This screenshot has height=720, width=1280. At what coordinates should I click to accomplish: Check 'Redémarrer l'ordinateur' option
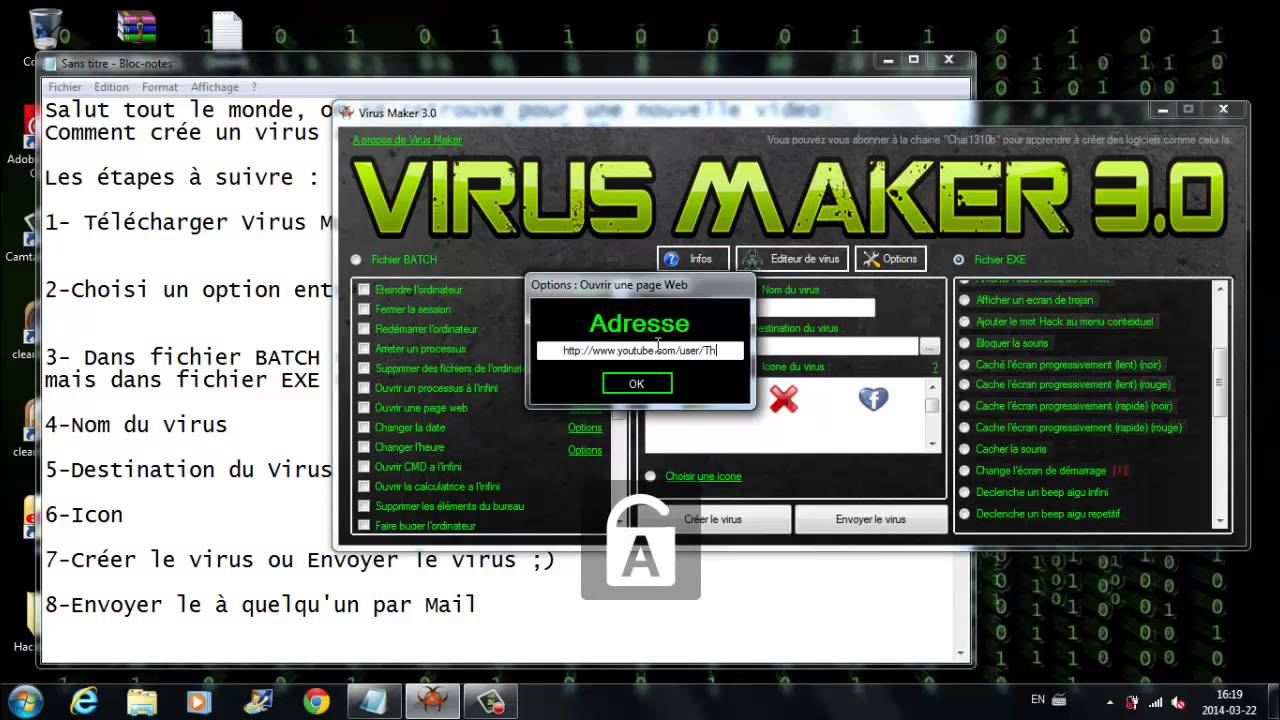point(364,329)
